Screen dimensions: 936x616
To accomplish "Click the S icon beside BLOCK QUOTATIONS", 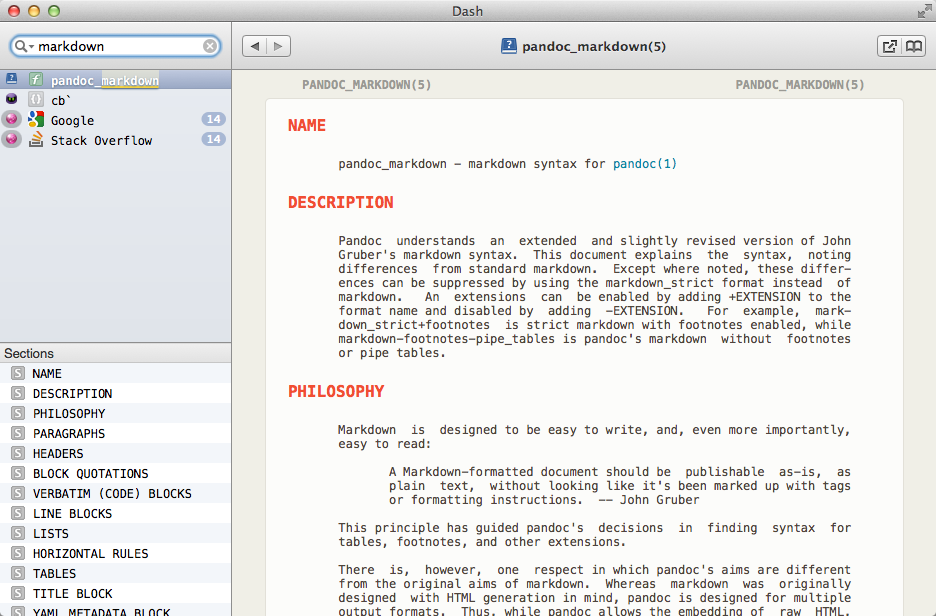I will [x=18, y=473].
